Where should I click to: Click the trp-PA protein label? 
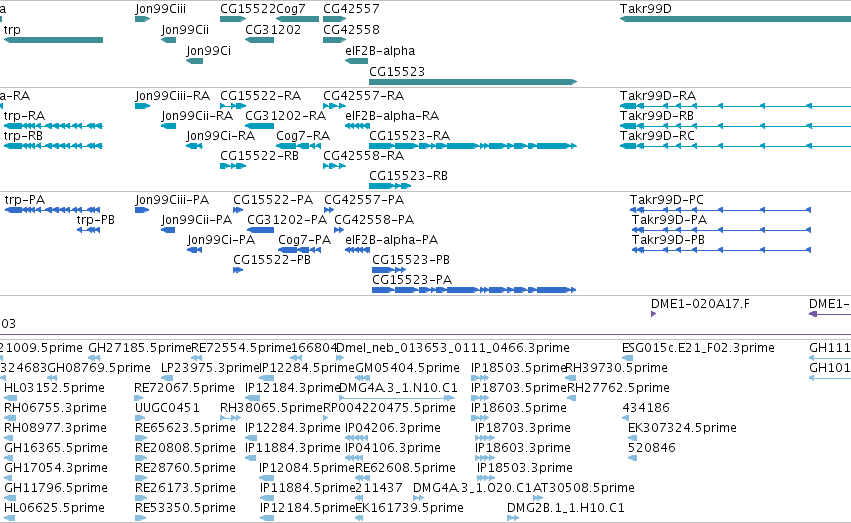24,200
